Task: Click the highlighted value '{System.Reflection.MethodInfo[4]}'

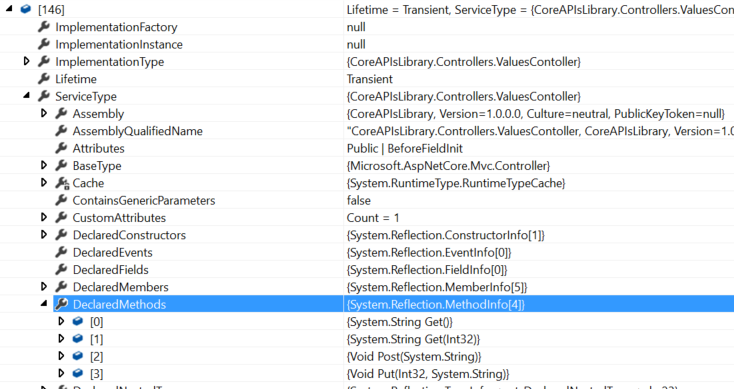Action: point(435,304)
